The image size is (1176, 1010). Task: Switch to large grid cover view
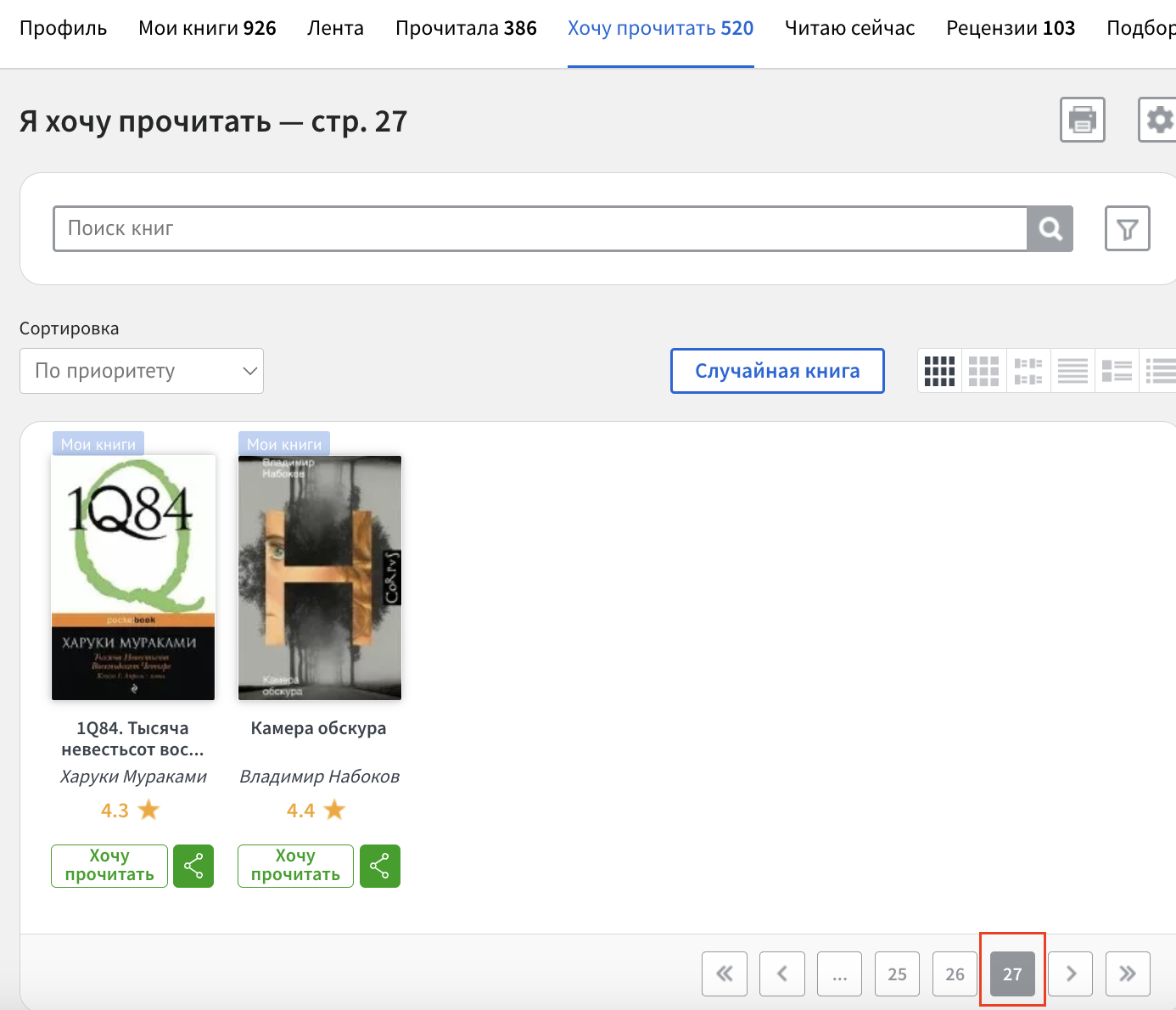point(983,371)
